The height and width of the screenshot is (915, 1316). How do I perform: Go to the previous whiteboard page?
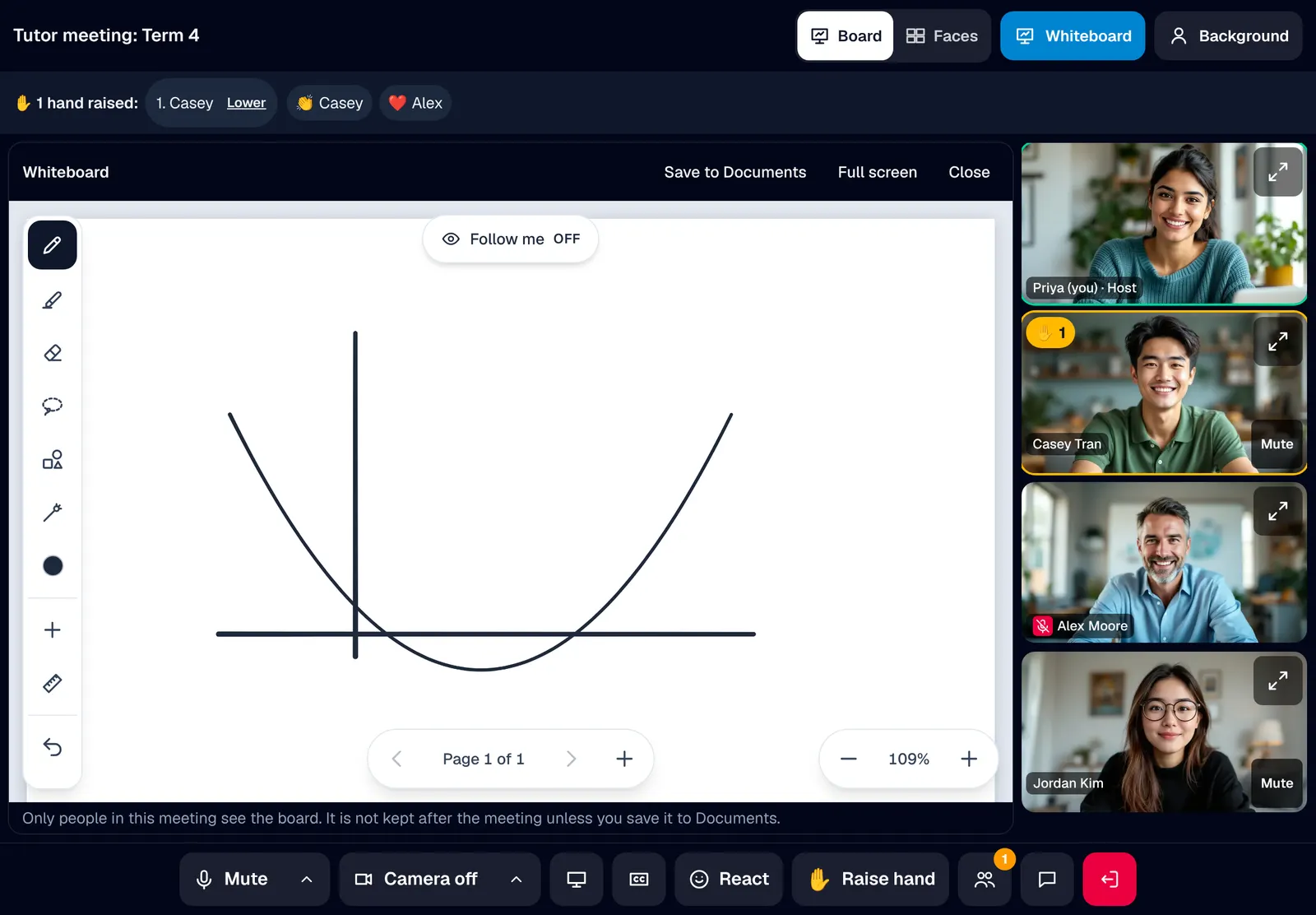tap(396, 759)
